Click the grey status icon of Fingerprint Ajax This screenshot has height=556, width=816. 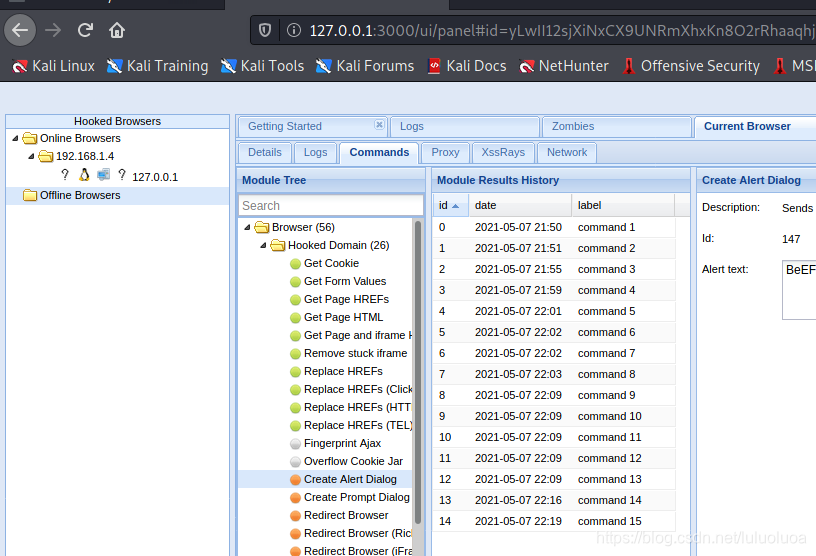(x=295, y=444)
